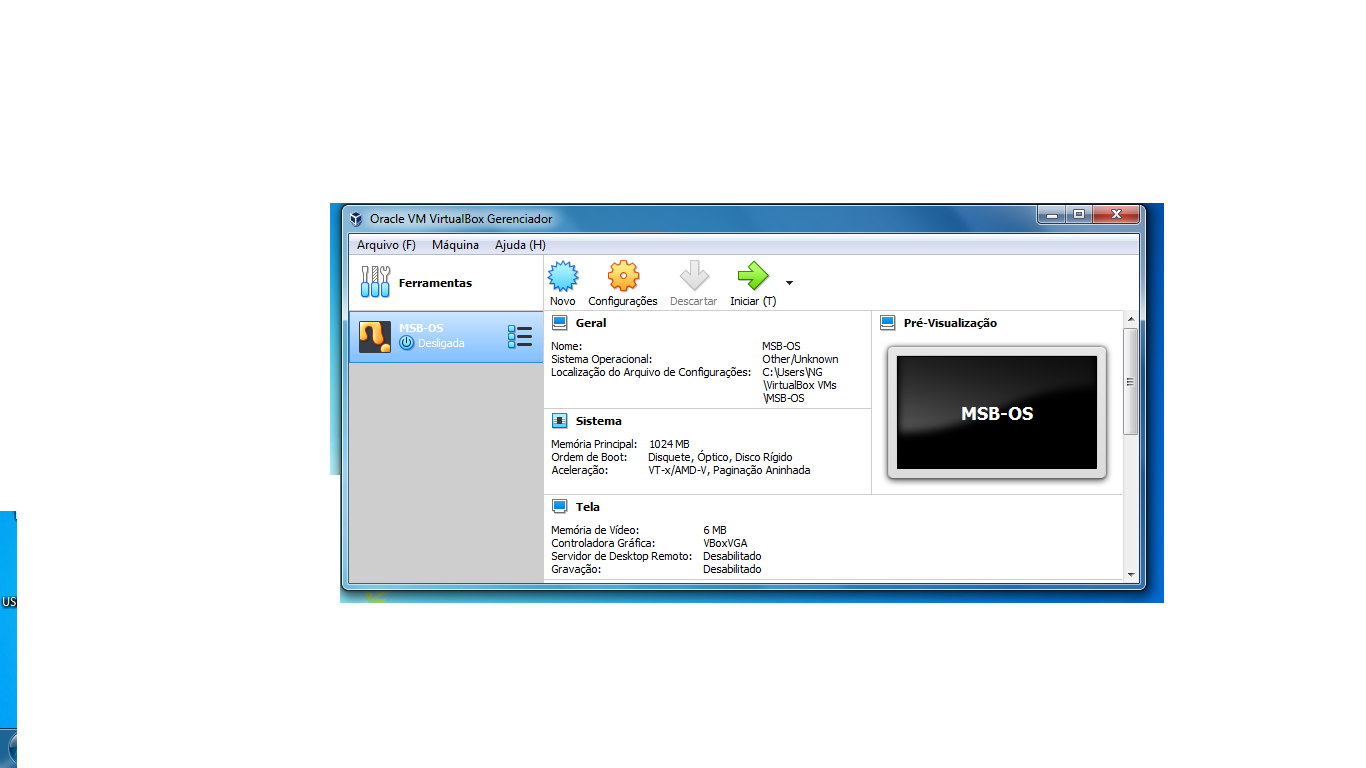Click the MSB-OS value beside Nome
1366x768 pixels.
coord(781,346)
